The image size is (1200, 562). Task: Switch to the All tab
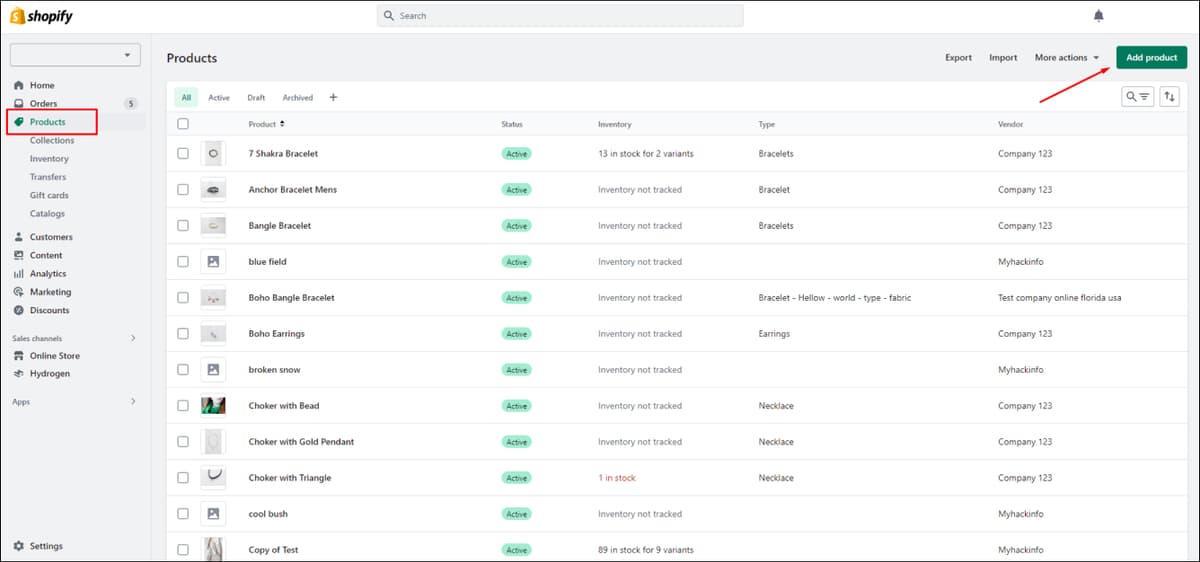click(x=186, y=97)
